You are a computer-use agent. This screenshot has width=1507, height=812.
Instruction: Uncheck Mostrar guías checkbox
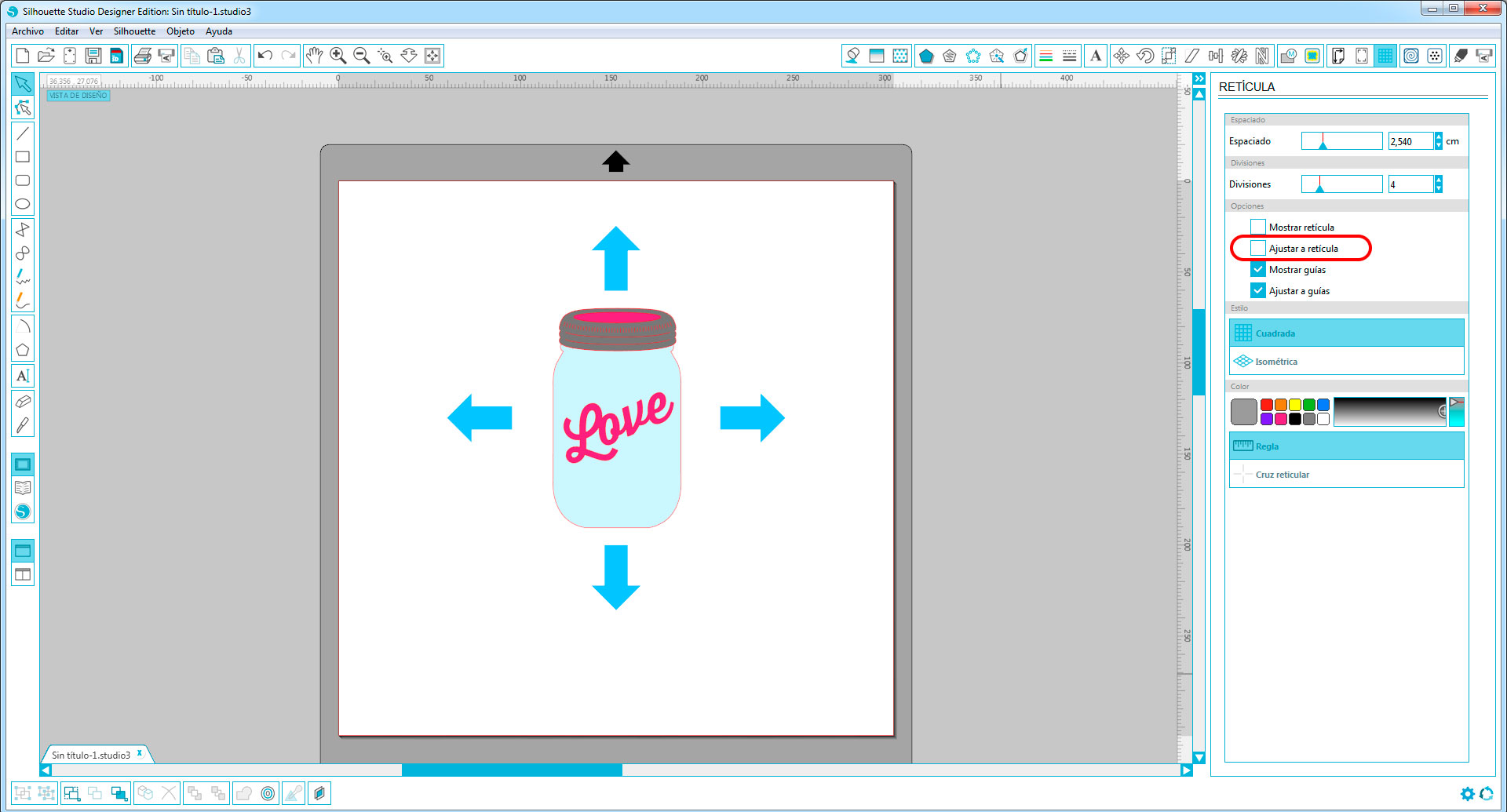tap(1258, 270)
